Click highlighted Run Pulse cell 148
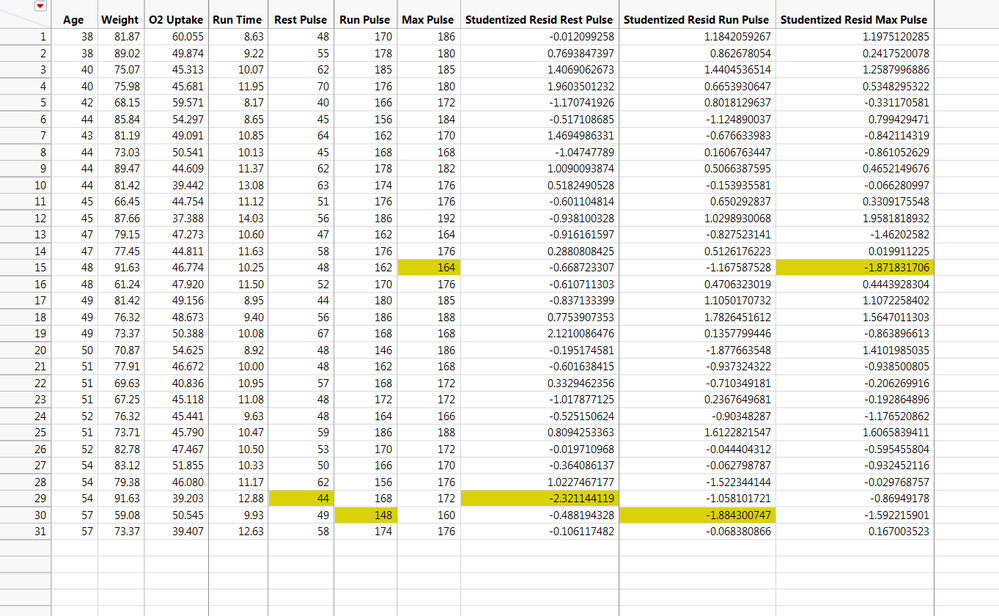This screenshot has width=999, height=616. coord(366,515)
